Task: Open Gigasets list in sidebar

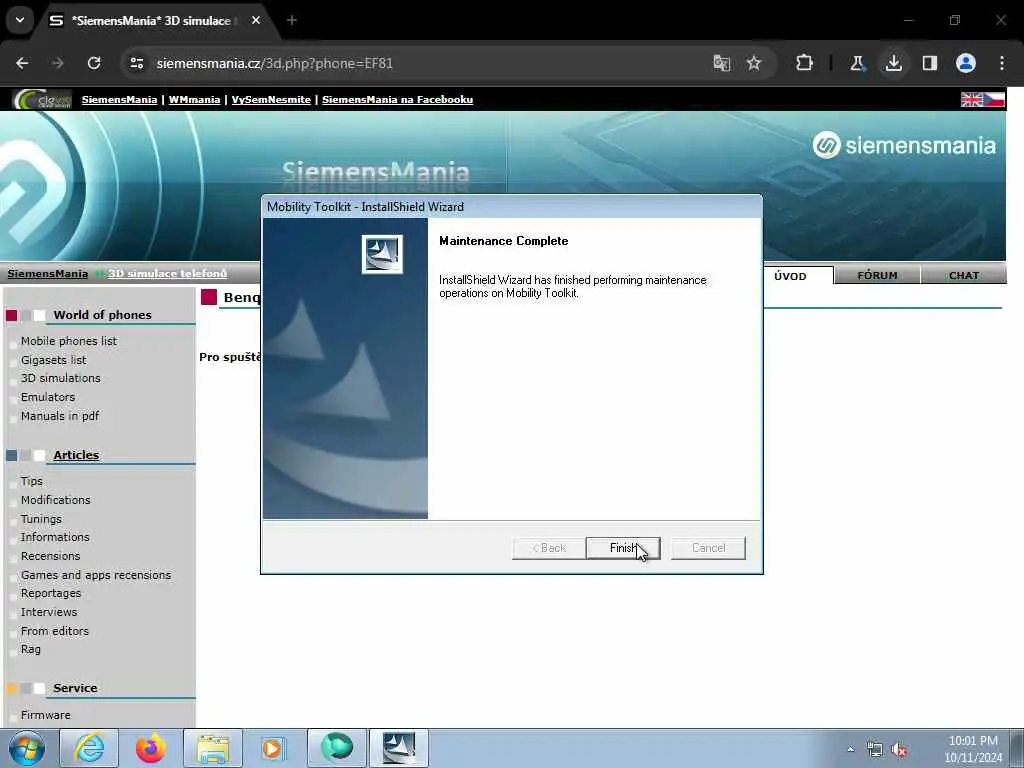Action: click(x=54, y=360)
